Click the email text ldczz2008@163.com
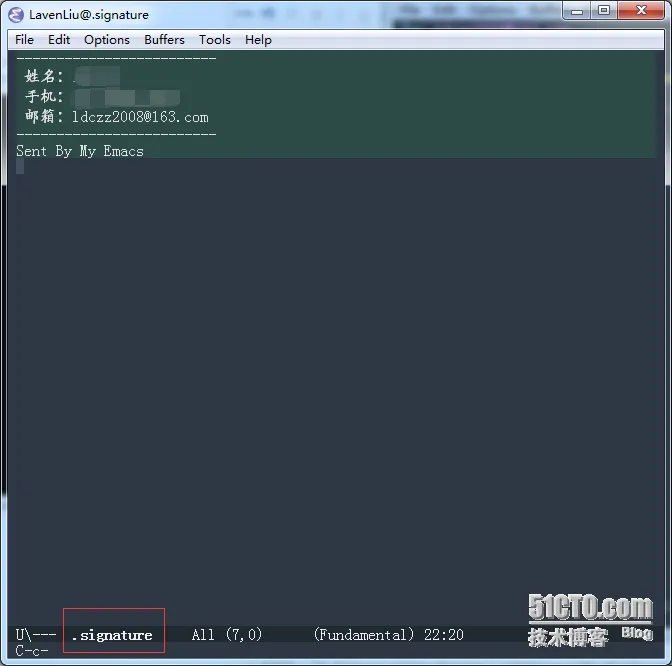The height and width of the screenshot is (666, 672). click(140, 117)
